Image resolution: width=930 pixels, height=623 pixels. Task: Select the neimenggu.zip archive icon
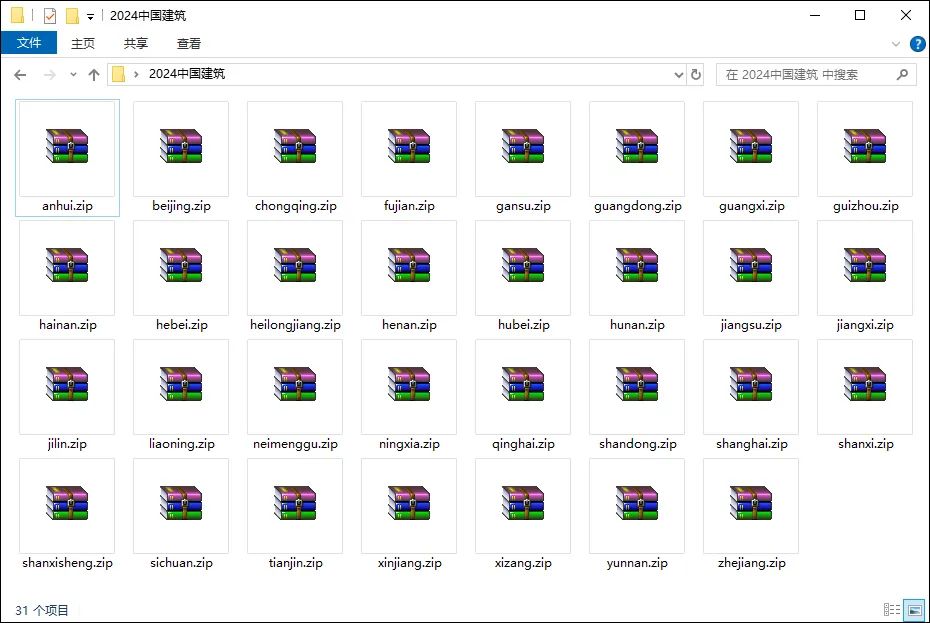point(295,384)
